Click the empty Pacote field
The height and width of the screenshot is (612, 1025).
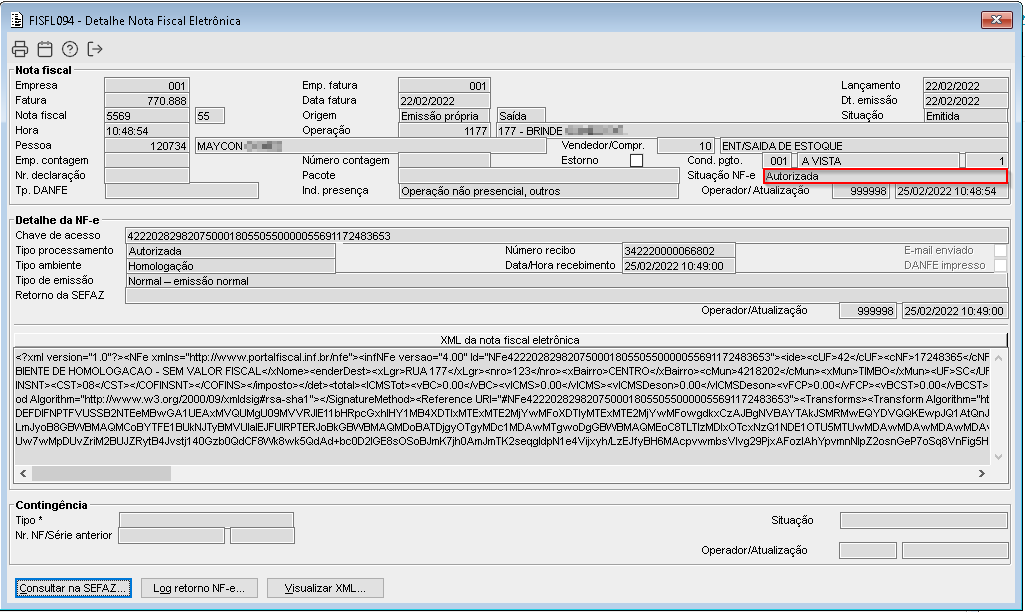(x=539, y=176)
